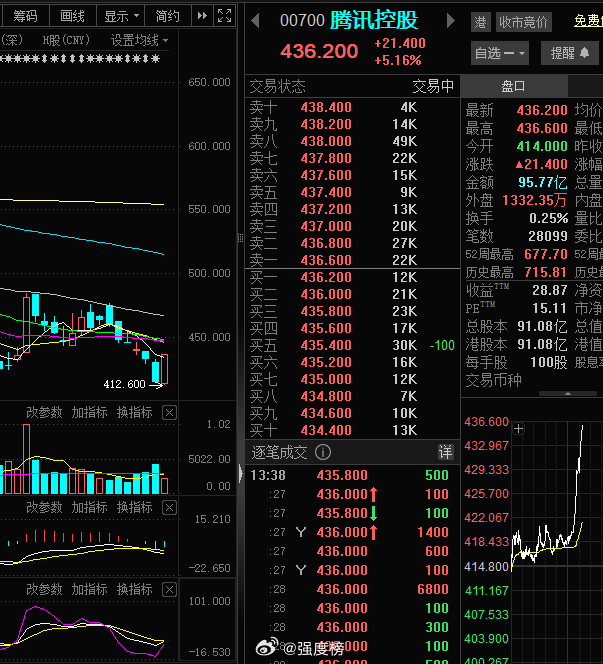Switch to the 盘口 tab
Viewport: 603px width, 664px height.
513,86
